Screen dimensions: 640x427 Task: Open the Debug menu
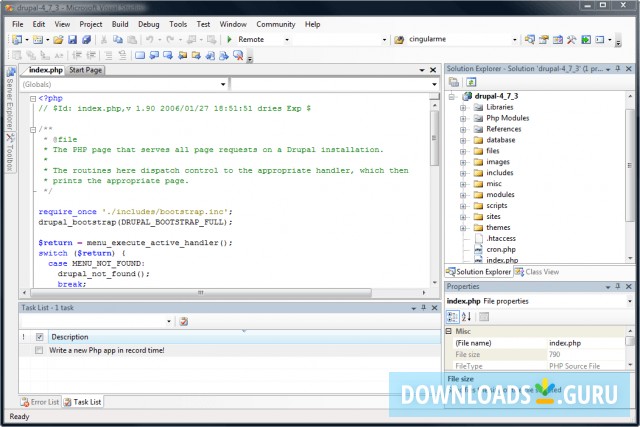point(148,23)
